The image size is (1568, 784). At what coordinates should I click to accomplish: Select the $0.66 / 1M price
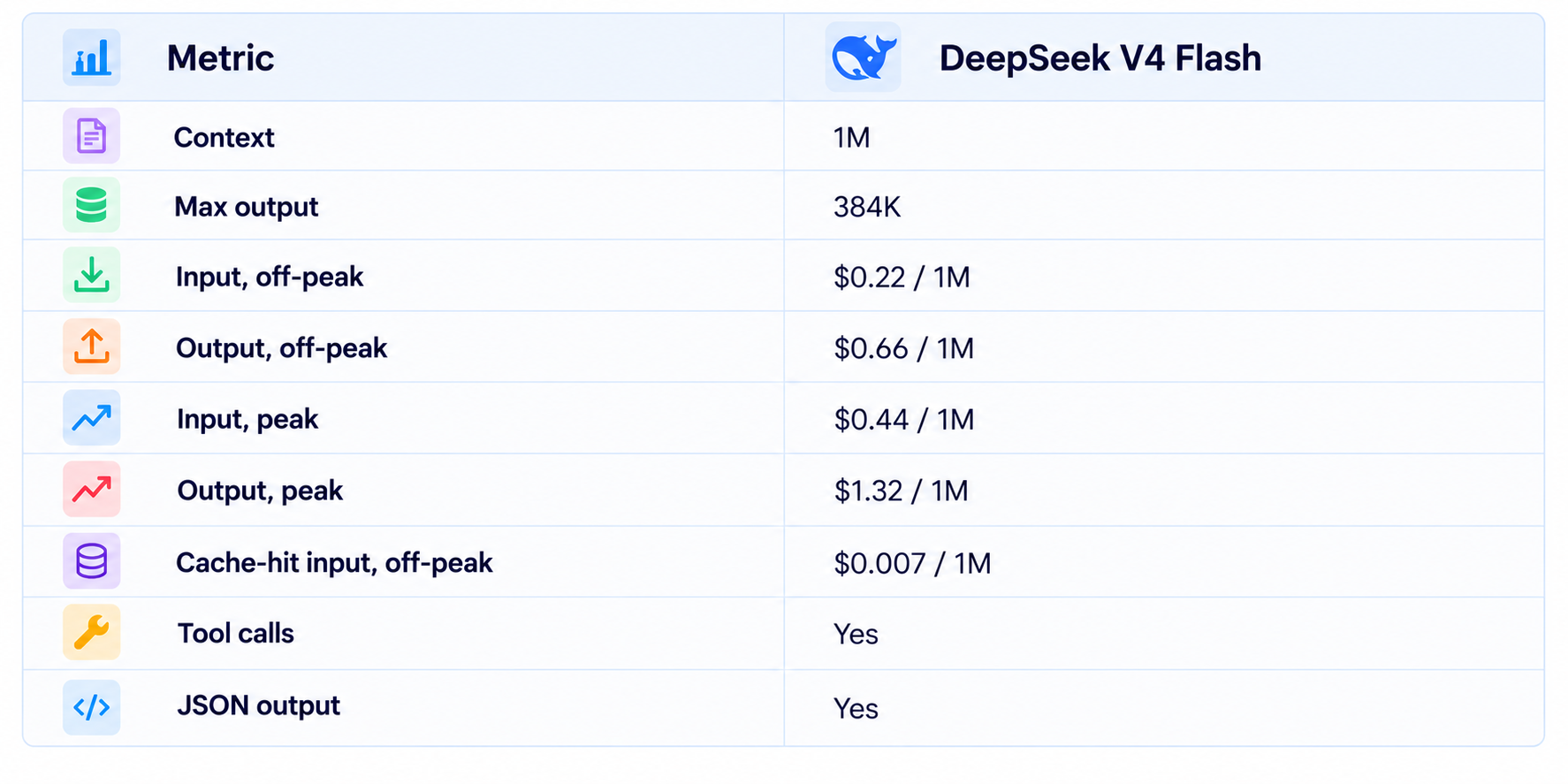click(903, 348)
